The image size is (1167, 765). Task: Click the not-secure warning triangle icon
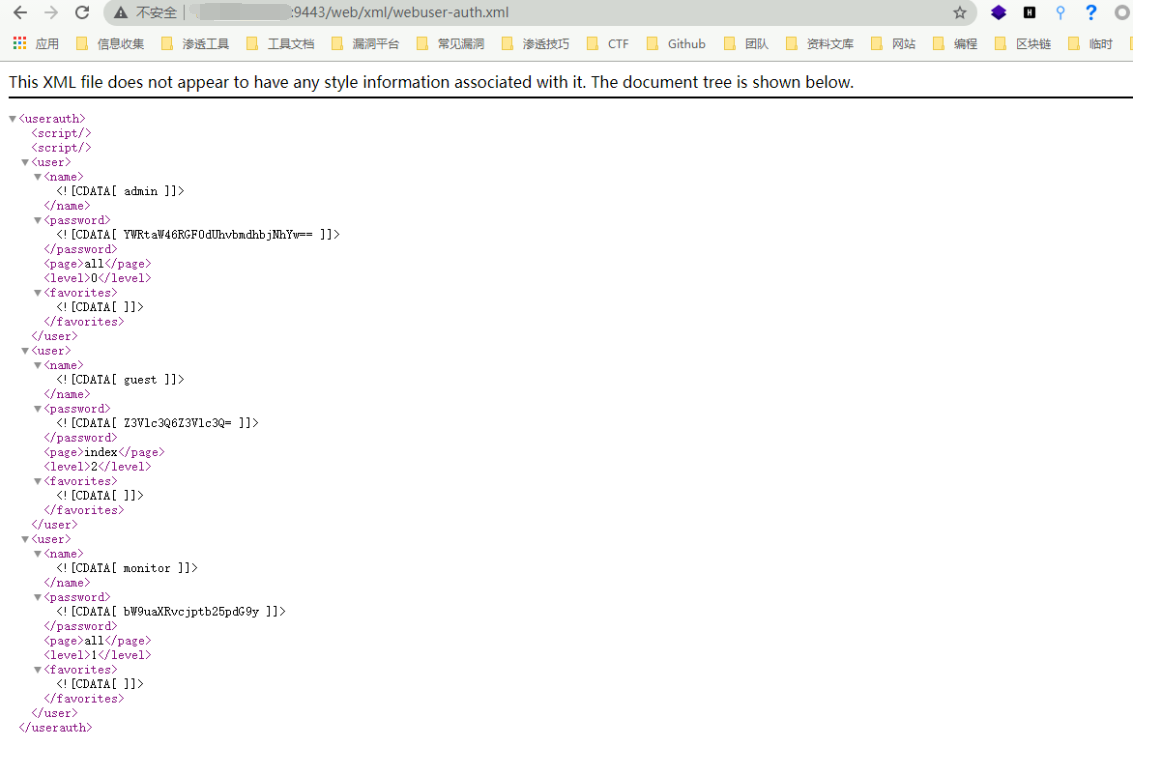click(x=121, y=13)
